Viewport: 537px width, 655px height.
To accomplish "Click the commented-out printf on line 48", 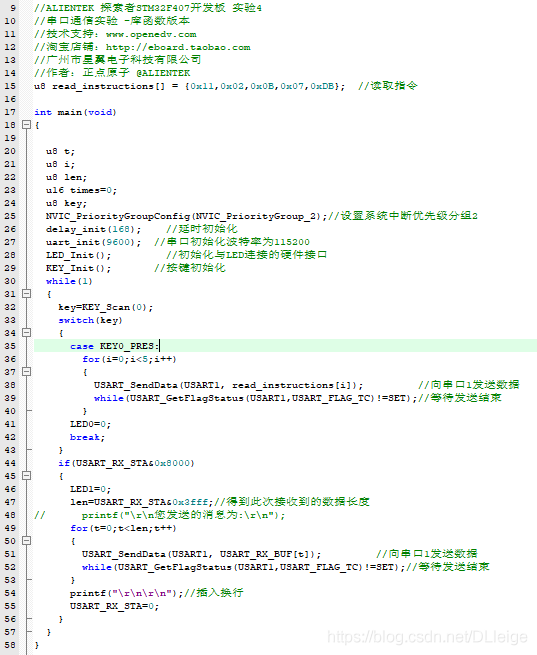I will (183, 515).
